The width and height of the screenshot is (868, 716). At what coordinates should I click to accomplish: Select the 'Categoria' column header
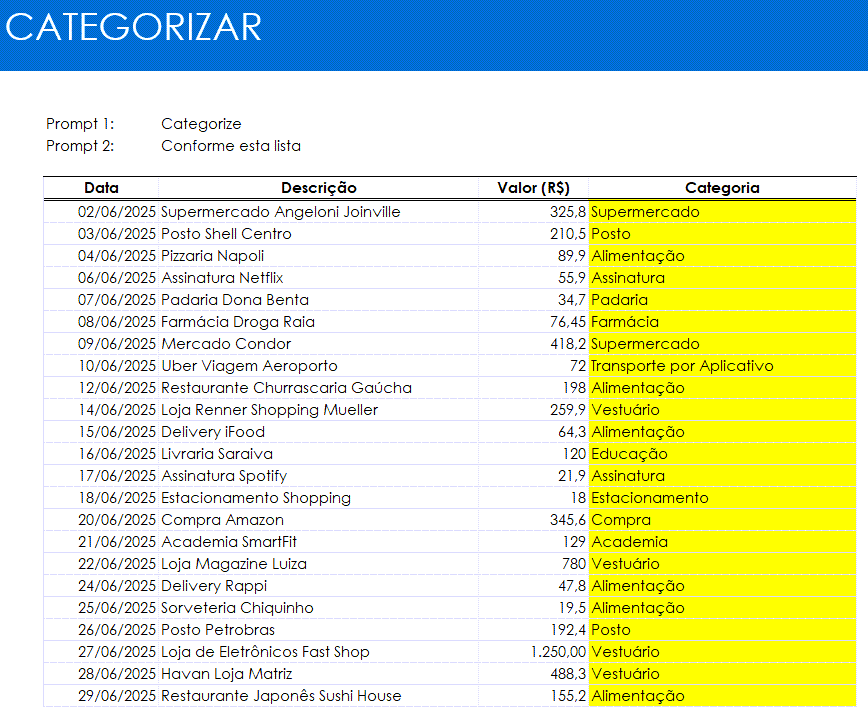[x=722, y=188]
